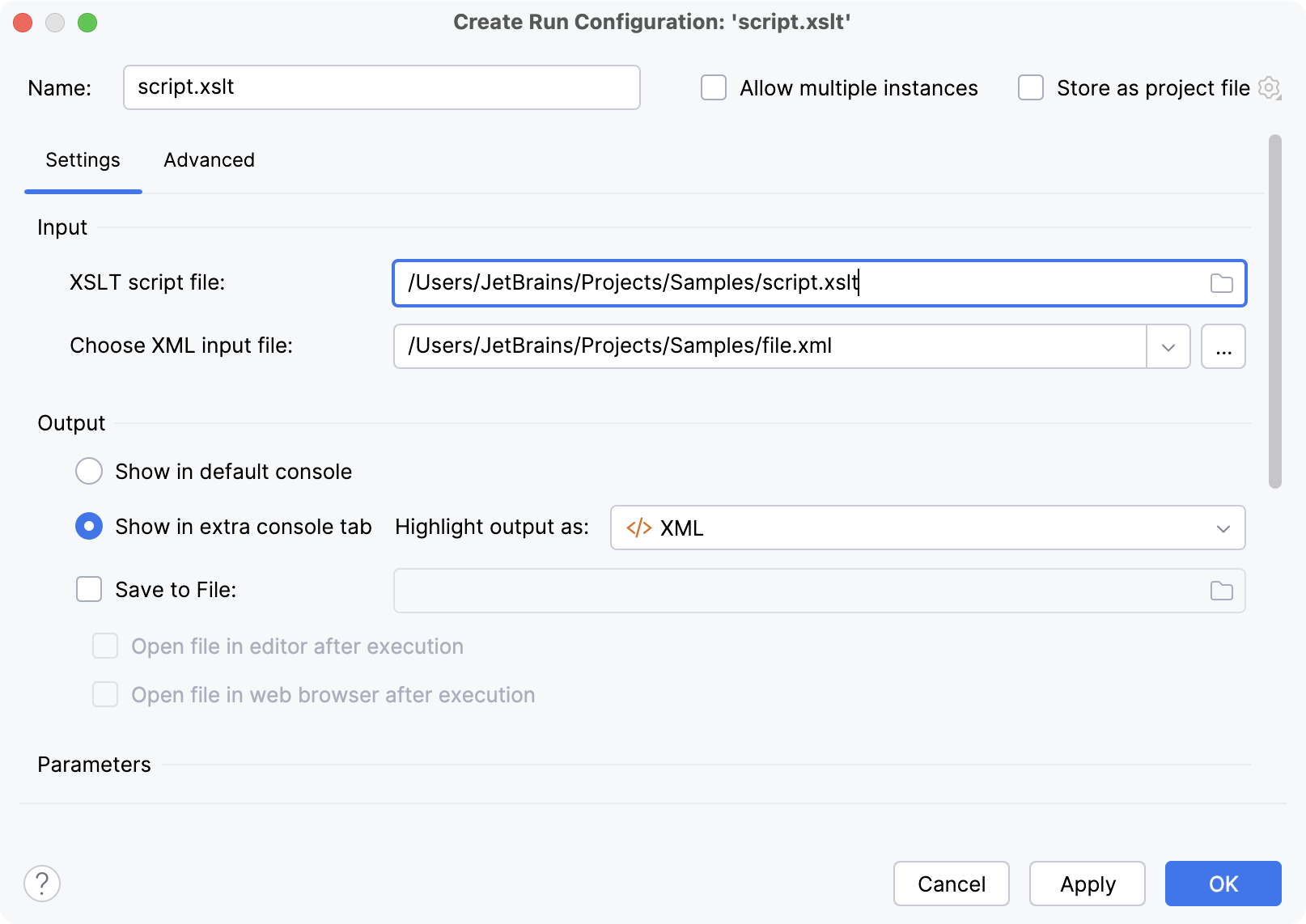The height and width of the screenshot is (924, 1306).
Task: Enable Allow multiple instances
Action: pos(713,87)
